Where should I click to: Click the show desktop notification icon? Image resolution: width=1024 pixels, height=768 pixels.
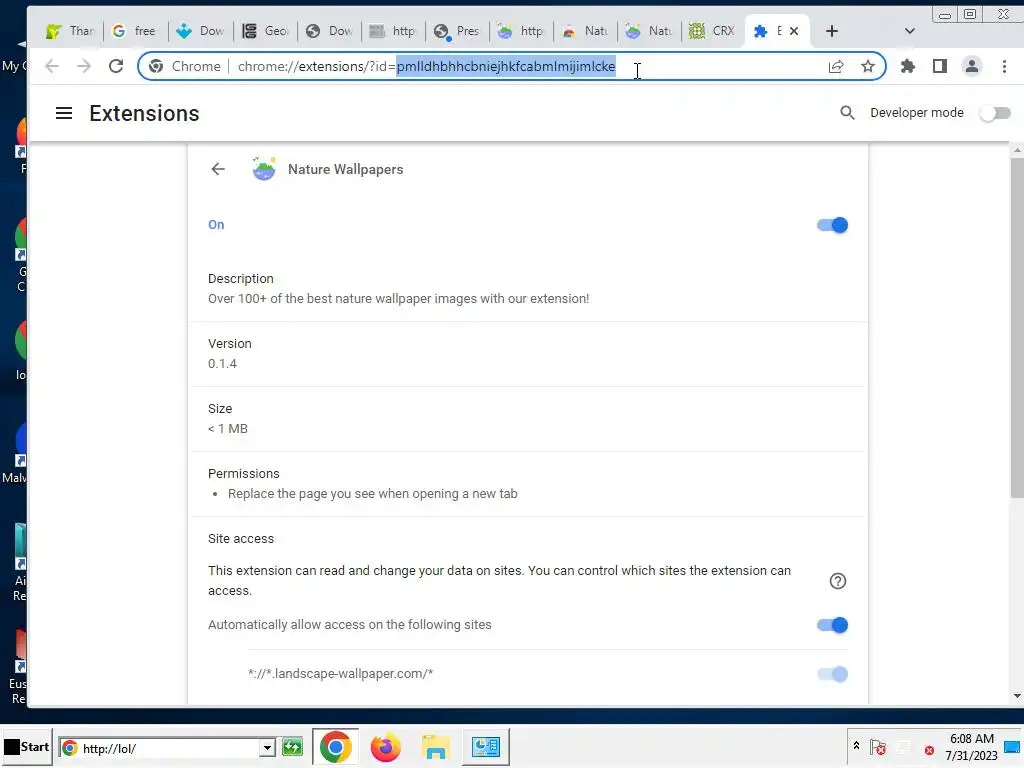[1014, 747]
